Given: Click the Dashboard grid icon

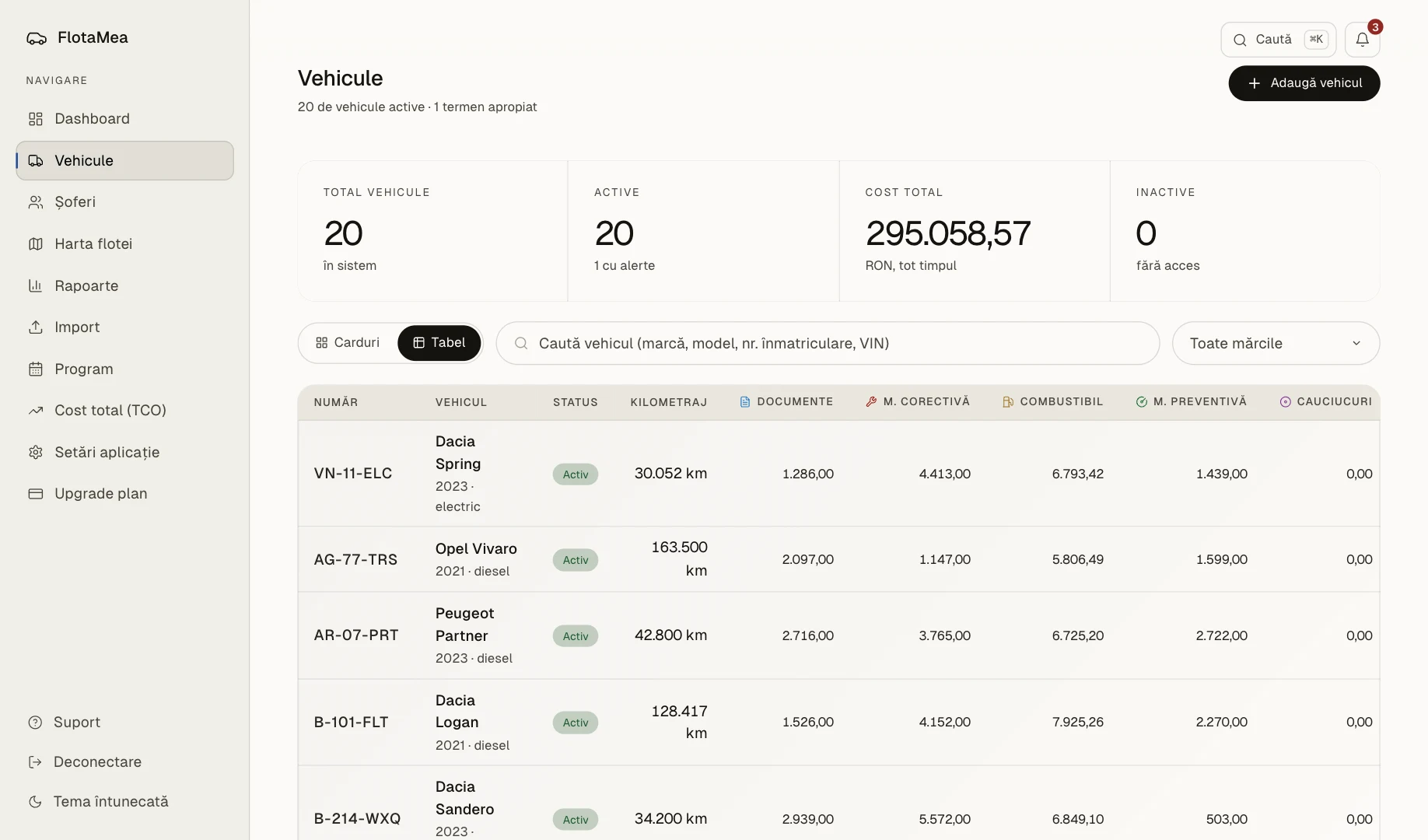Looking at the screenshot, I should coord(36,119).
